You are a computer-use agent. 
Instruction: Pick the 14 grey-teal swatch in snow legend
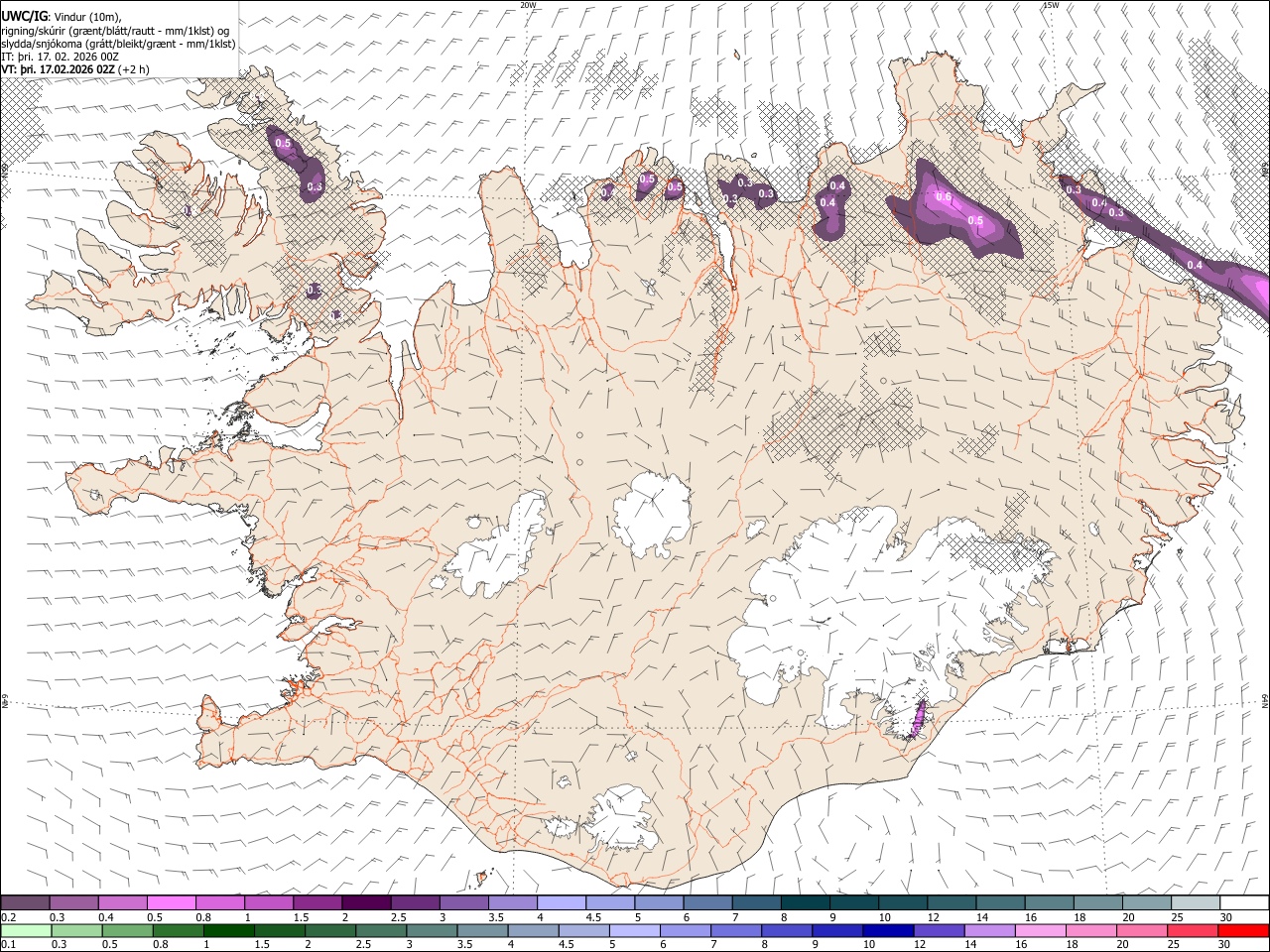tap(1000, 902)
